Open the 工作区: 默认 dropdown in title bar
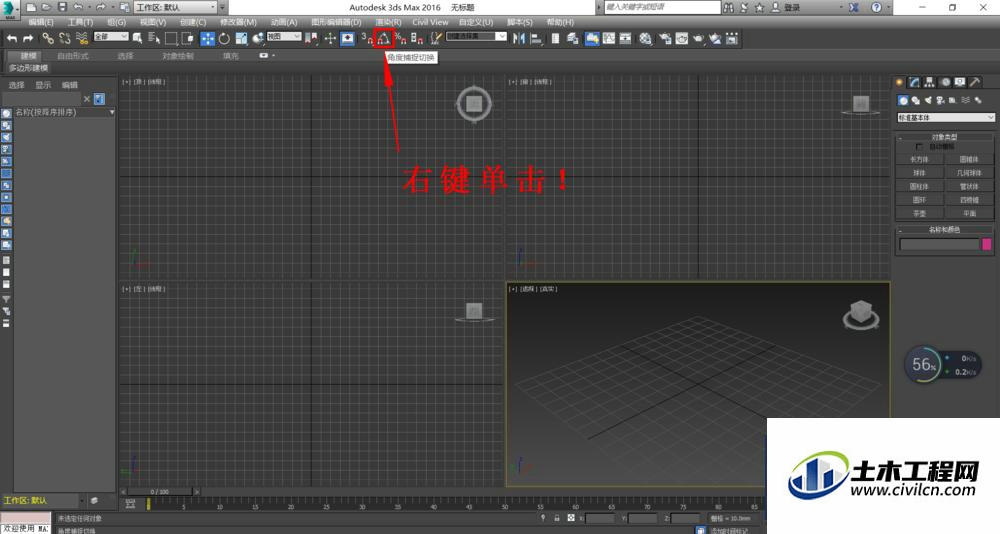This screenshot has height=534, width=1000. pos(175,7)
